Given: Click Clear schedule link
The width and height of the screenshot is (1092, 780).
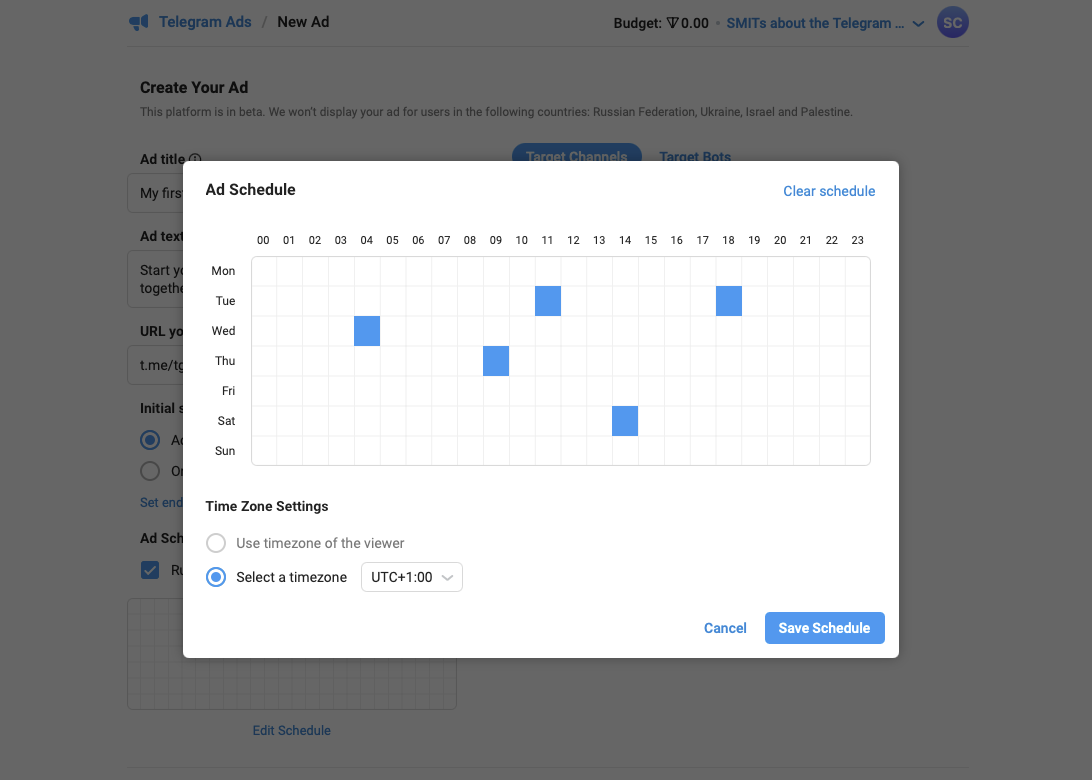Looking at the screenshot, I should [829, 191].
